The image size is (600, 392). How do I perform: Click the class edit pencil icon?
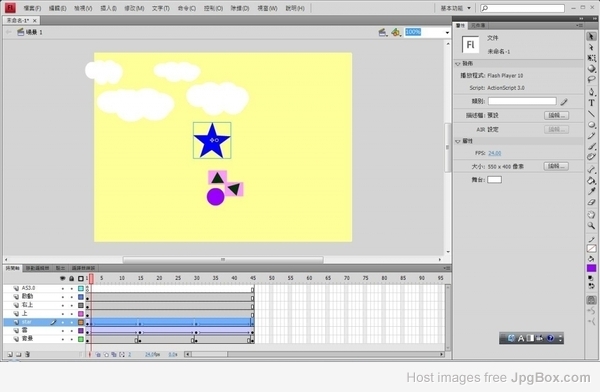point(564,102)
